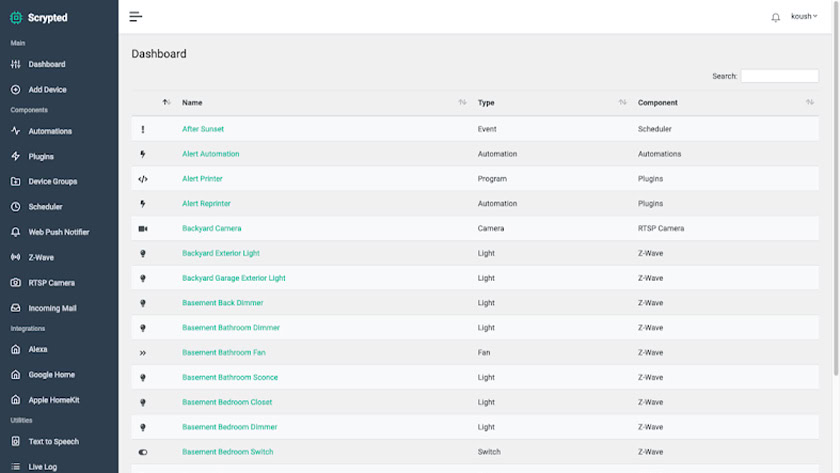Click the Dashboard page heading

[159, 54]
